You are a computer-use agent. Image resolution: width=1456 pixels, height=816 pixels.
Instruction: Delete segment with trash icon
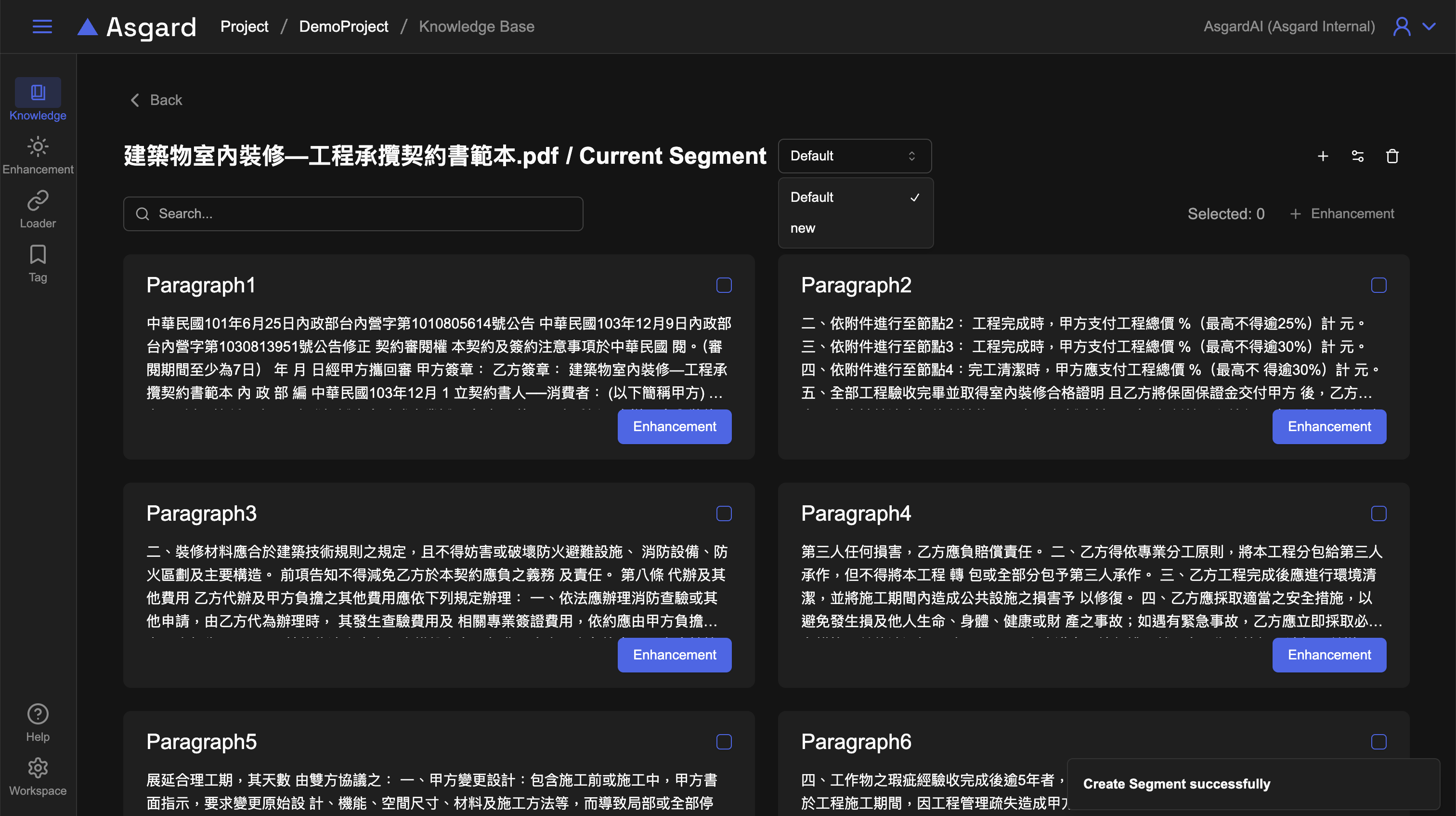pyautogui.click(x=1392, y=156)
